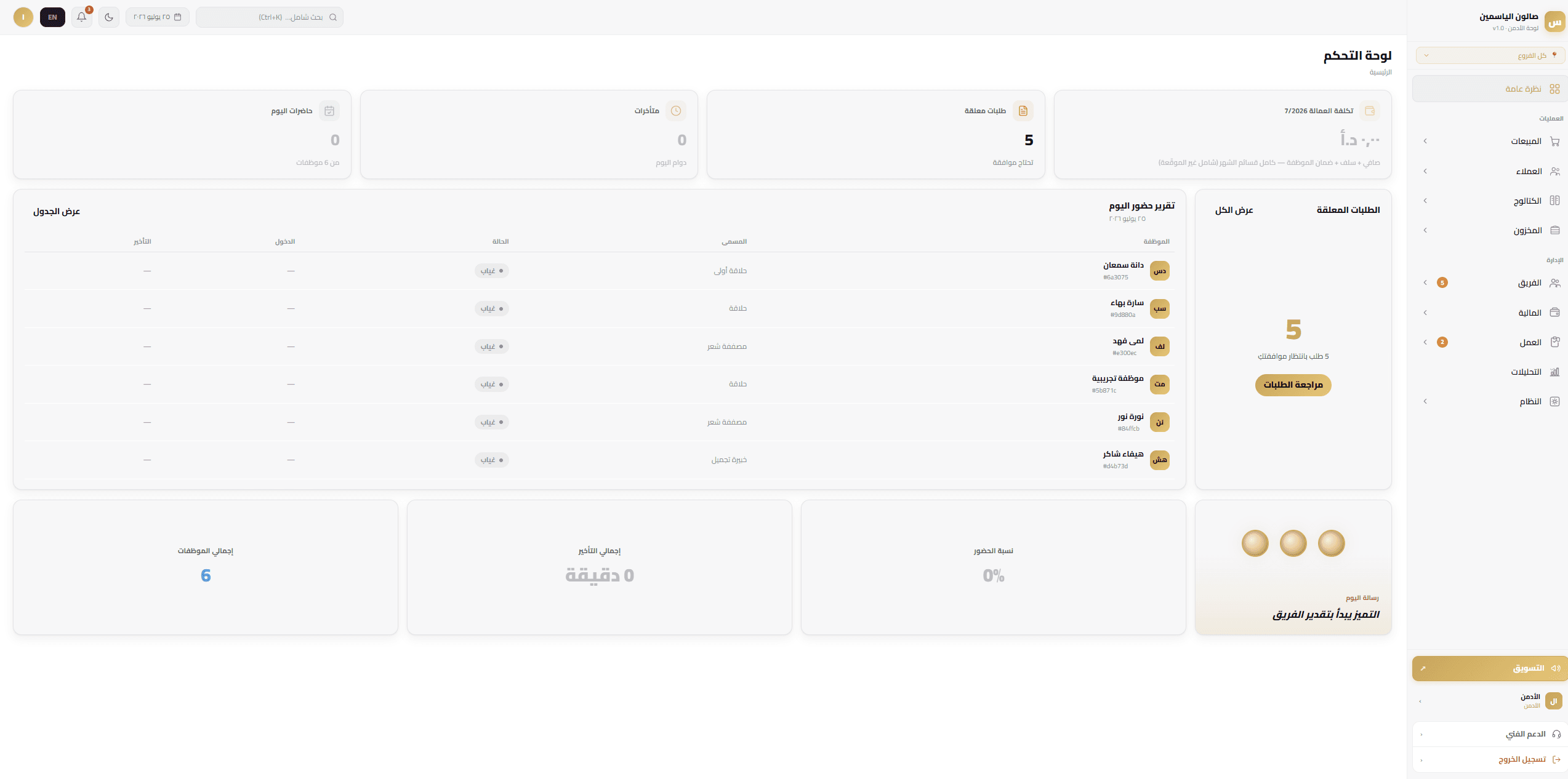
Task: Click the النظام settings icon
Action: click(x=1554, y=401)
